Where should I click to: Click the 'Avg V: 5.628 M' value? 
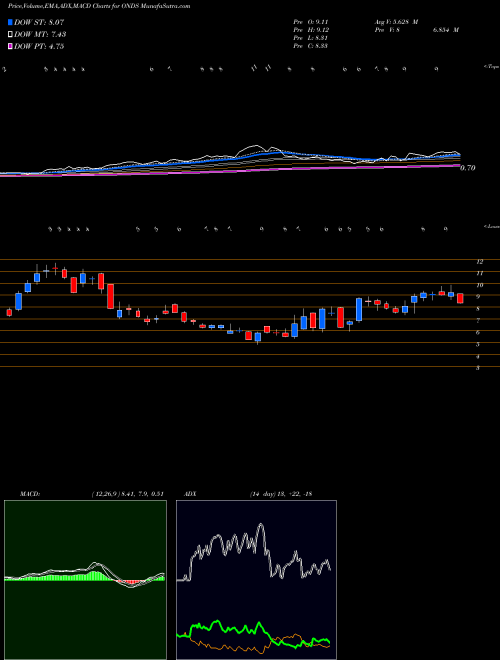click(x=396, y=22)
